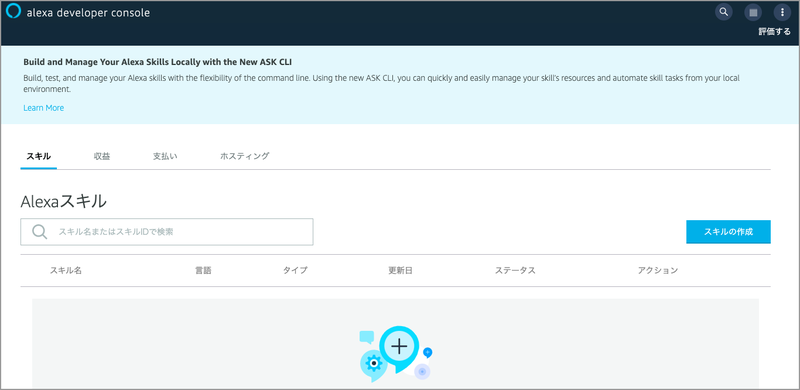Open the Learn More link

point(43,108)
